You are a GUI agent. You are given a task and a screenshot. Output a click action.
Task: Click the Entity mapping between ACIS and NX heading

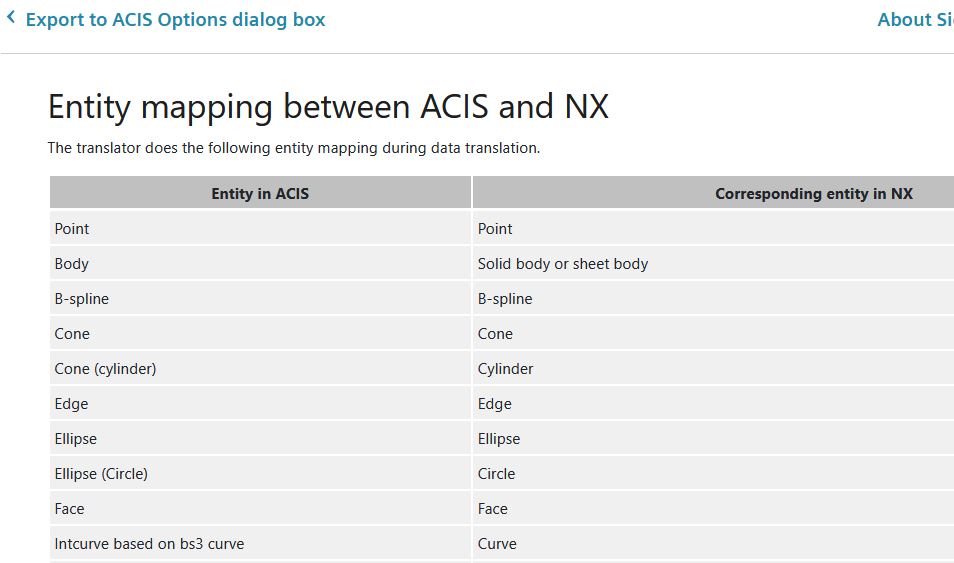pos(328,107)
